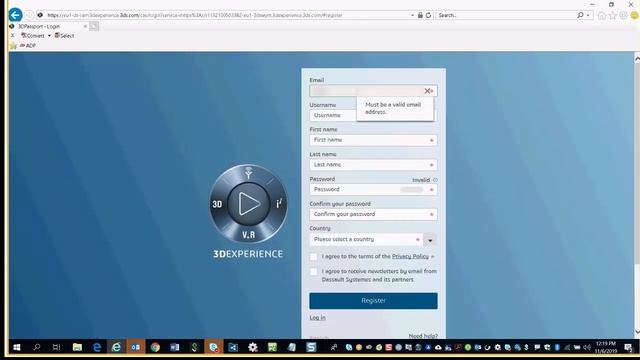Click scrollbar down arrow
The height and width of the screenshot is (360, 640).
637,332
